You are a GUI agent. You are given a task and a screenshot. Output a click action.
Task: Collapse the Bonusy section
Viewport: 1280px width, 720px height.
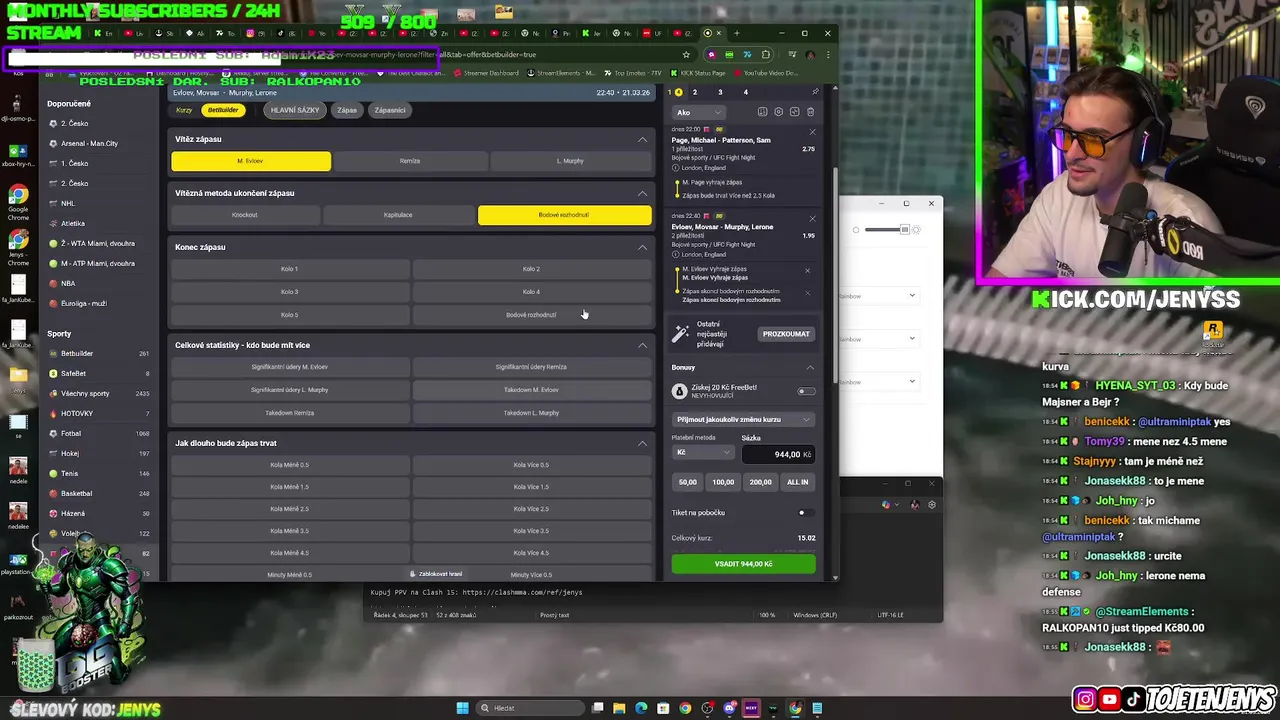(810, 367)
